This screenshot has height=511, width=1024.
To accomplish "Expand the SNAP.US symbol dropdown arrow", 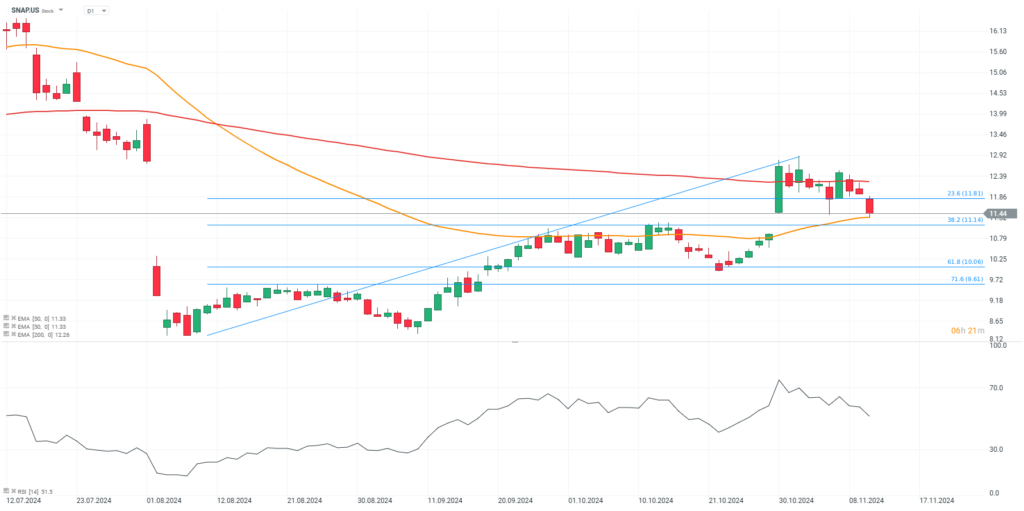I will [x=61, y=10].
